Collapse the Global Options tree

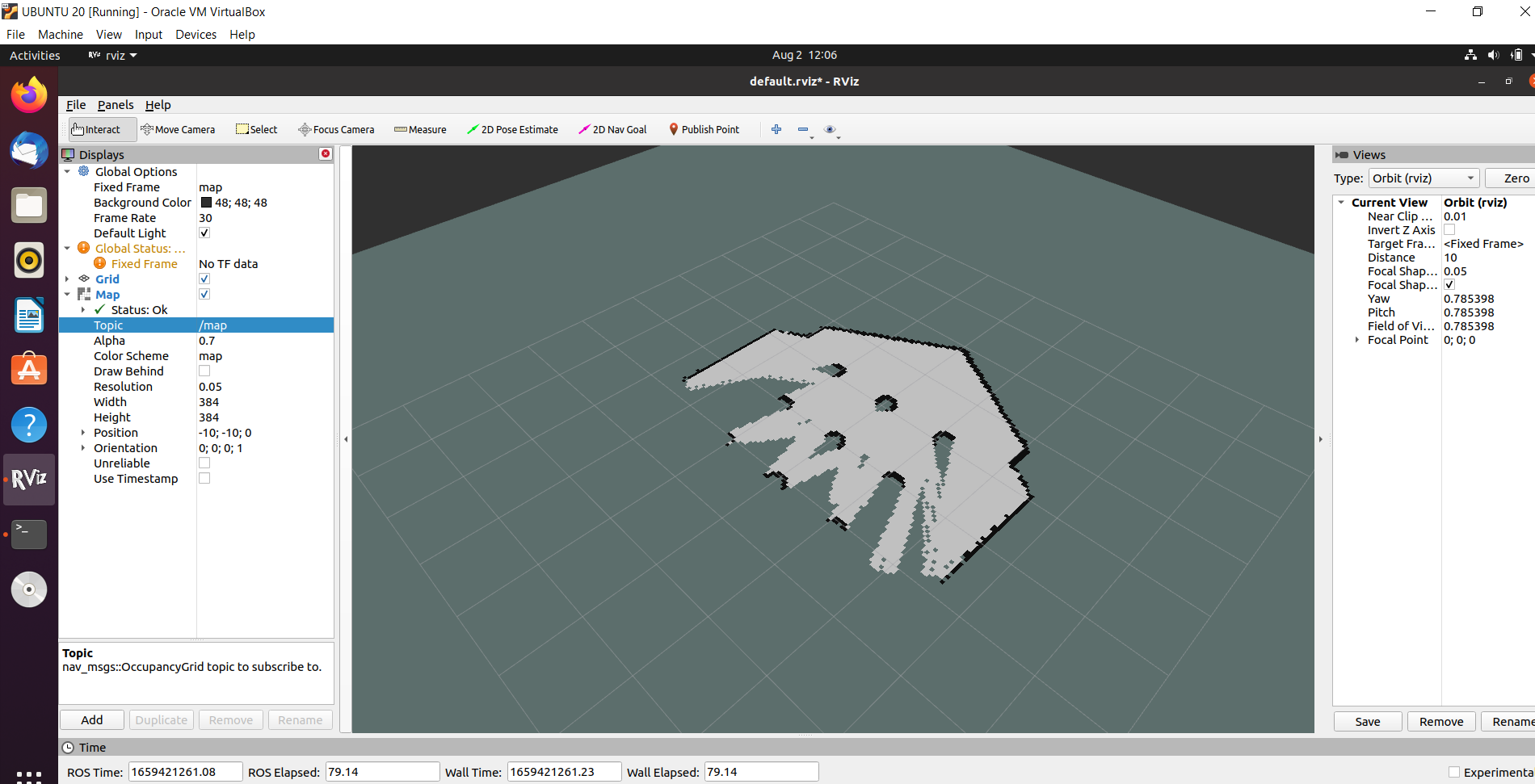pyautogui.click(x=67, y=171)
